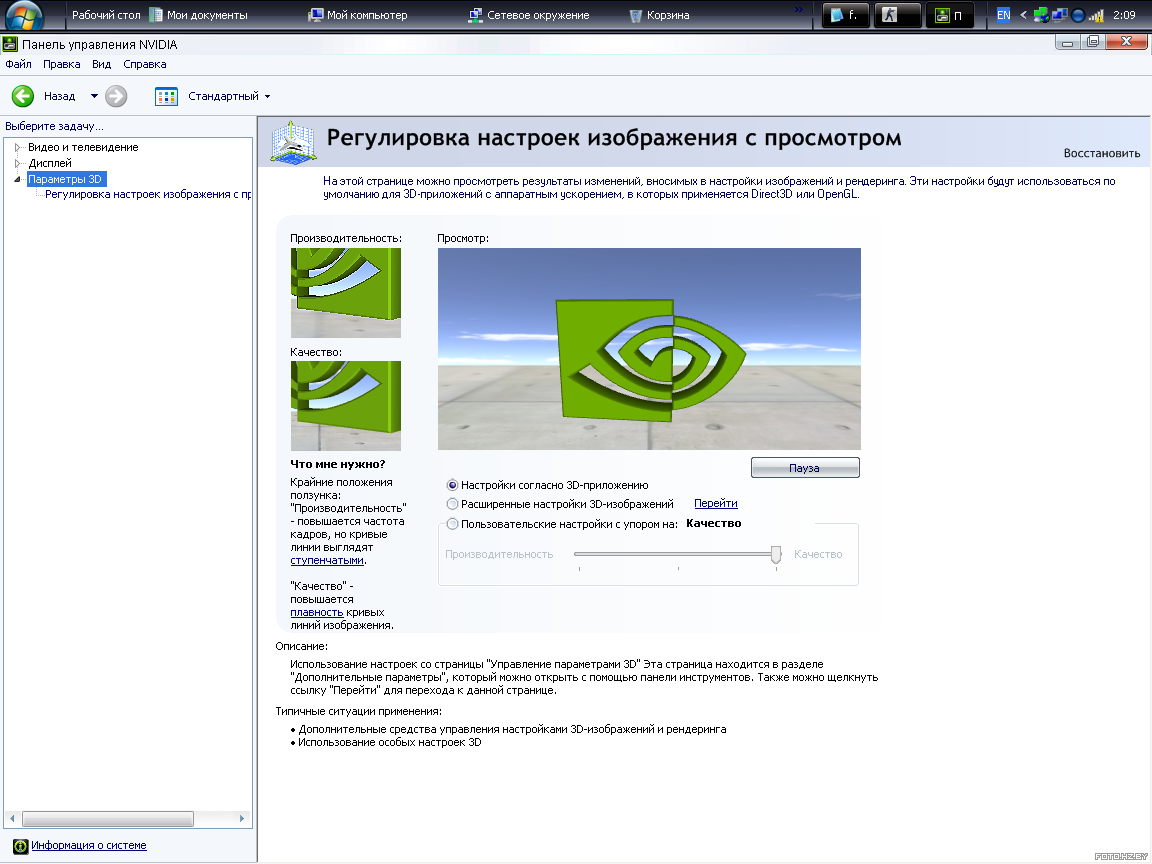Click the EN language indicator

pyautogui.click(x=1004, y=15)
